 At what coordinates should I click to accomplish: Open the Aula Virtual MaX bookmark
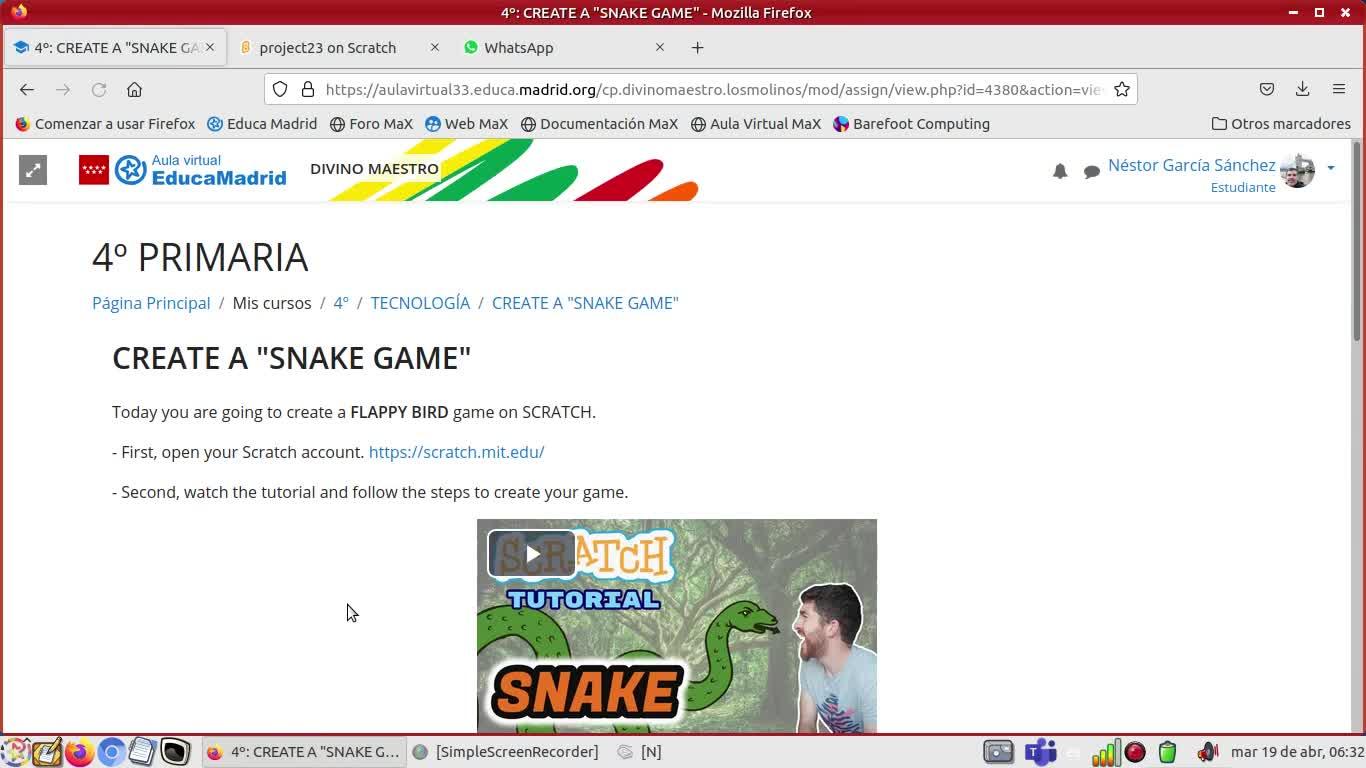click(755, 124)
